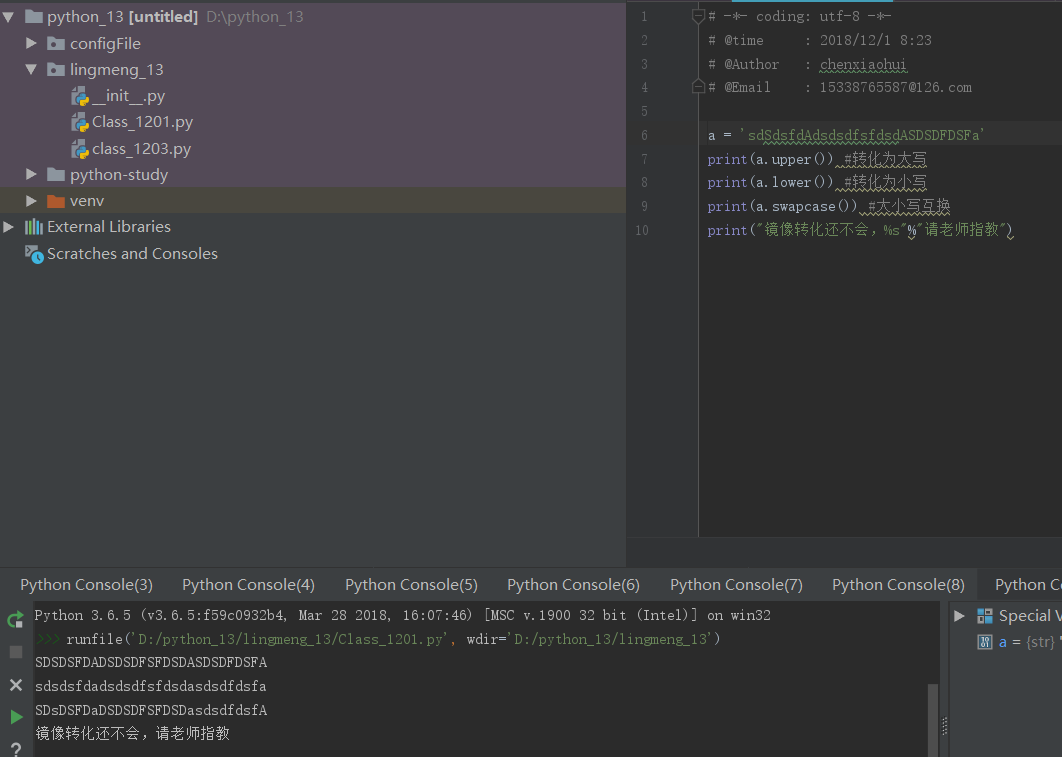Image resolution: width=1062 pixels, height=757 pixels.
Task: Click the green Execute arrow icon
Action: point(15,717)
